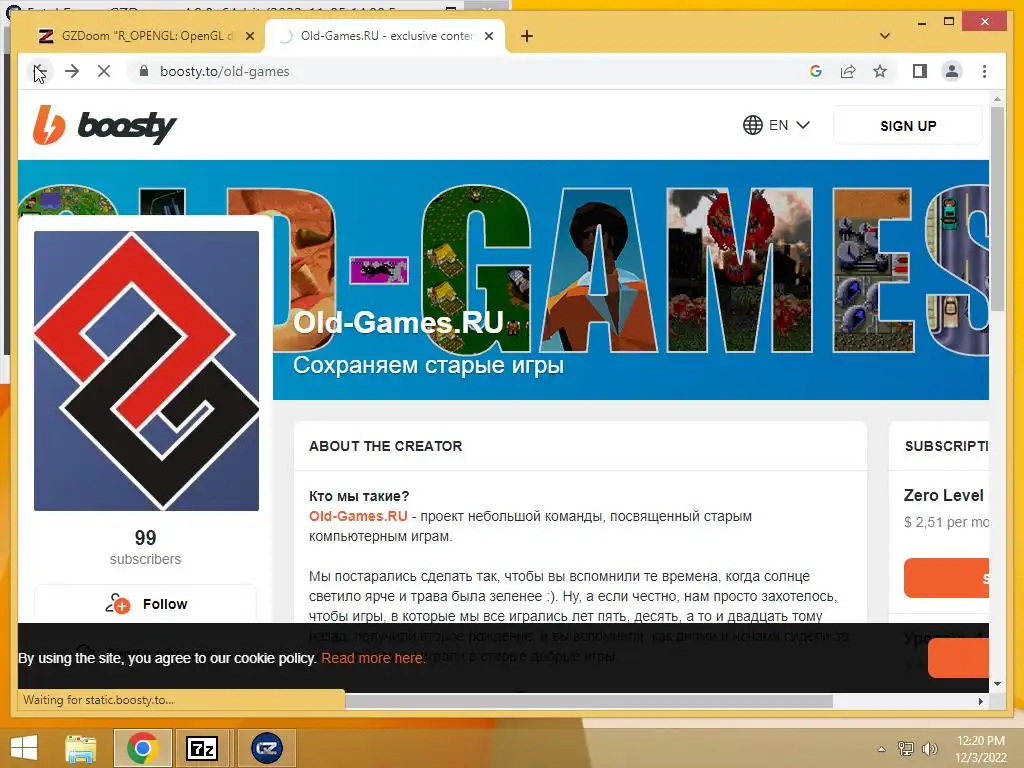Click the Follow button

(x=146, y=604)
